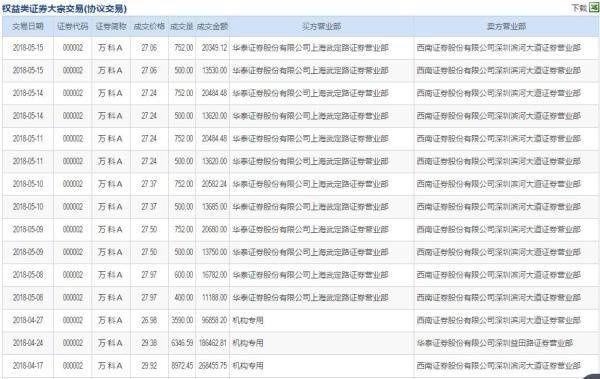Click the price 27.06 in the 20349.12 row
600x379 pixels.
149,48
